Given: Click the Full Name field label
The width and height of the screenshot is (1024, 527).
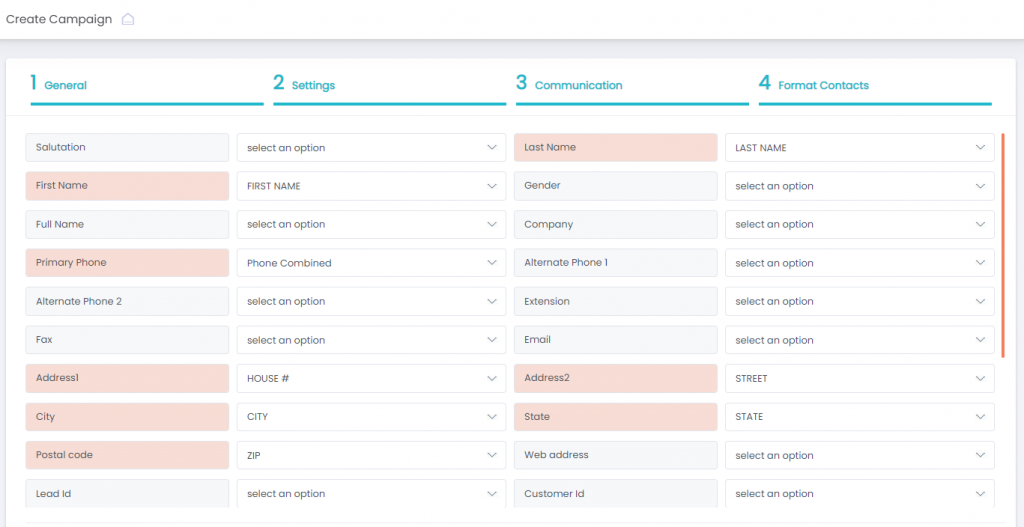Looking at the screenshot, I should 127,225.
